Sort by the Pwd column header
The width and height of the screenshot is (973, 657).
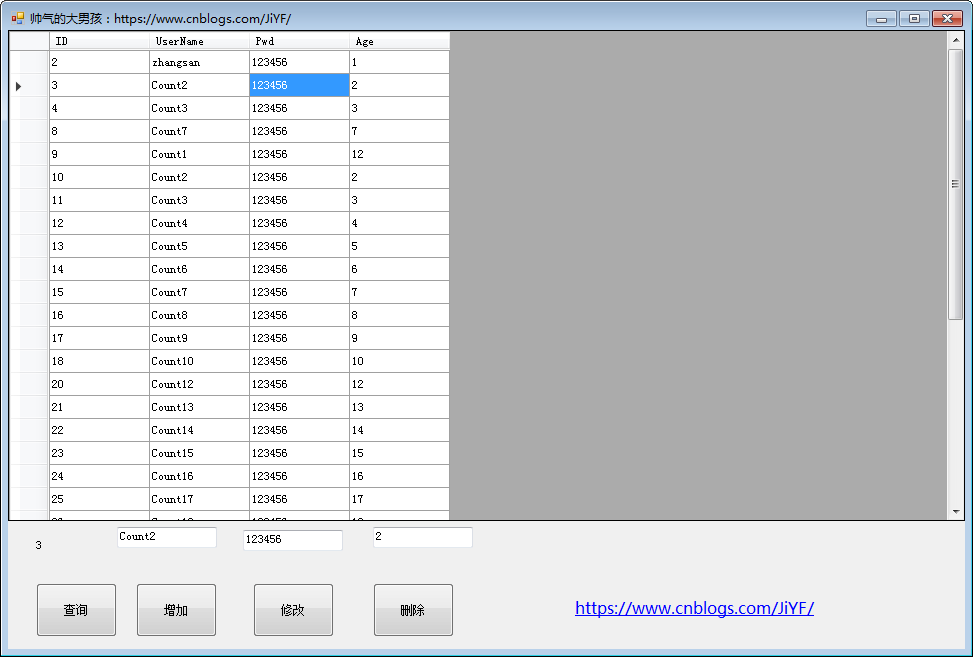pyautogui.click(x=299, y=42)
